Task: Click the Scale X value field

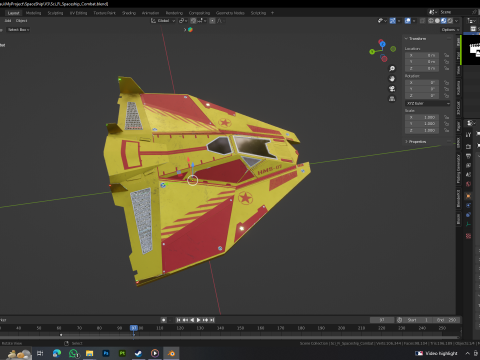Action: pyautogui.click(x=422, y=117)
